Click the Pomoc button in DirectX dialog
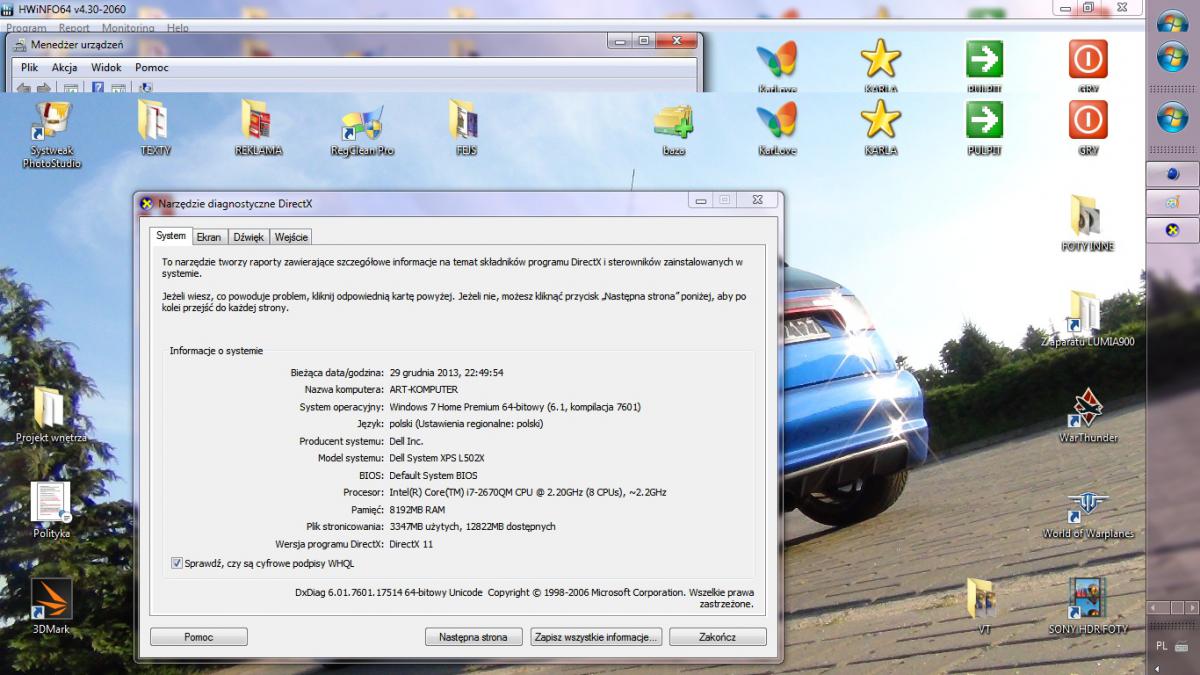The width and height of the screenshot is (1200, 675). click(x=199, y=637)
